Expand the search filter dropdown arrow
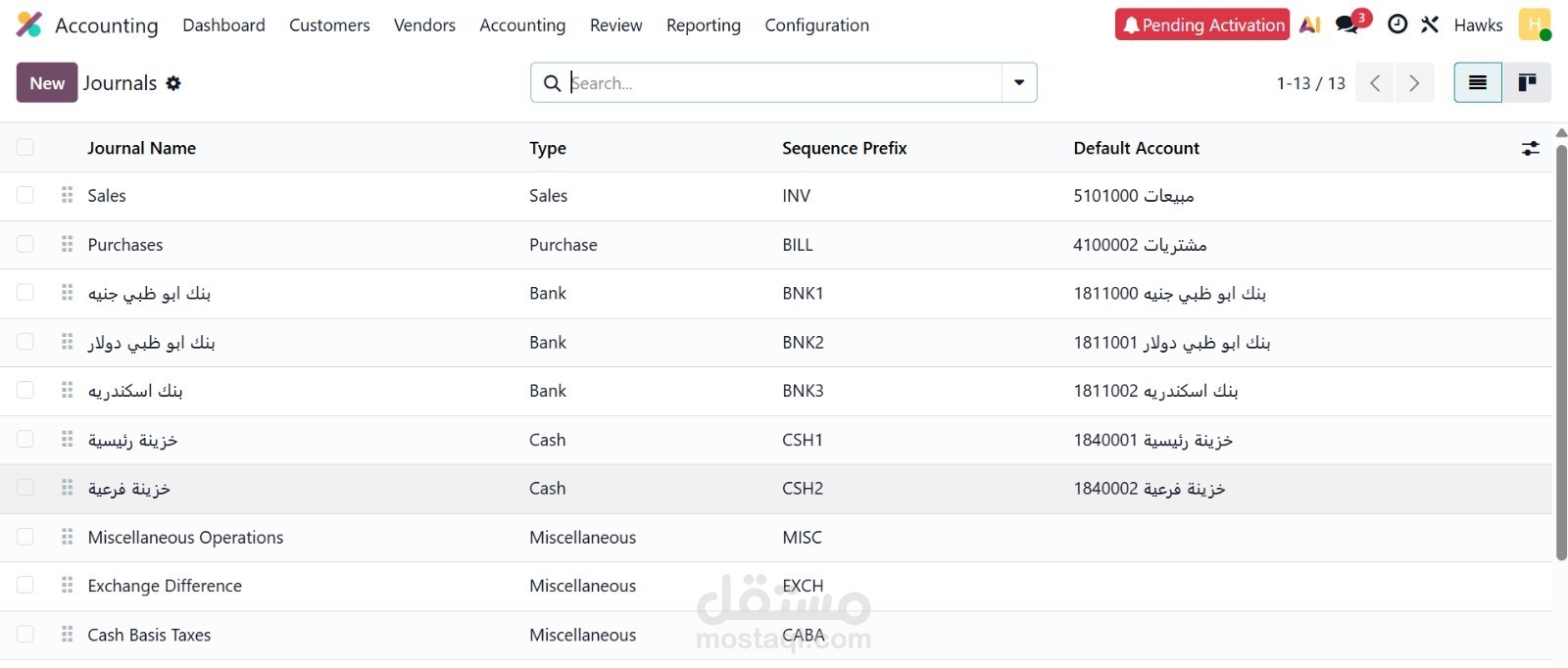1568x668 pixels. [x=1019, y=83]
